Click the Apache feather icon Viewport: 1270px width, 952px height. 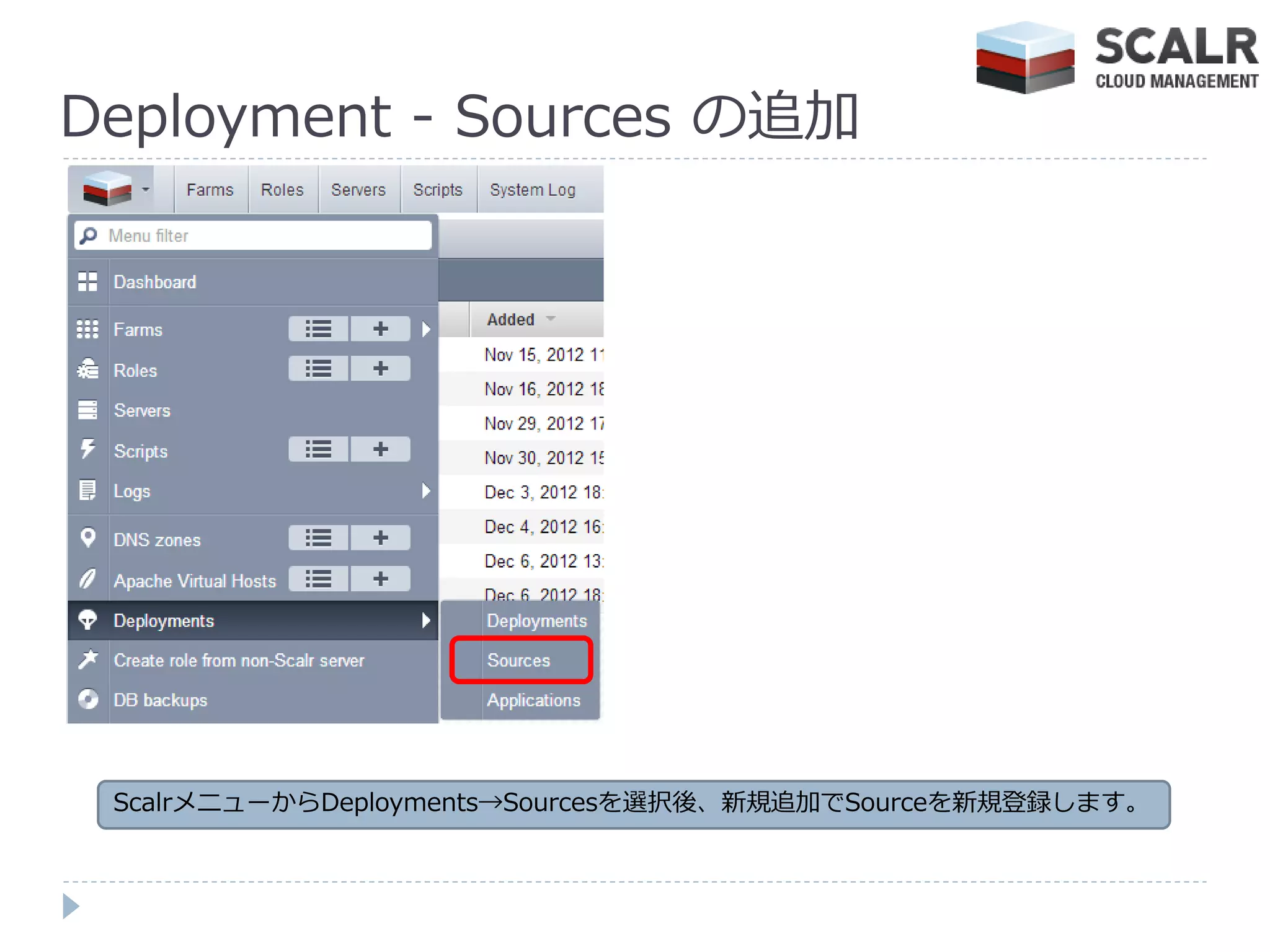(x=87, y=579)
